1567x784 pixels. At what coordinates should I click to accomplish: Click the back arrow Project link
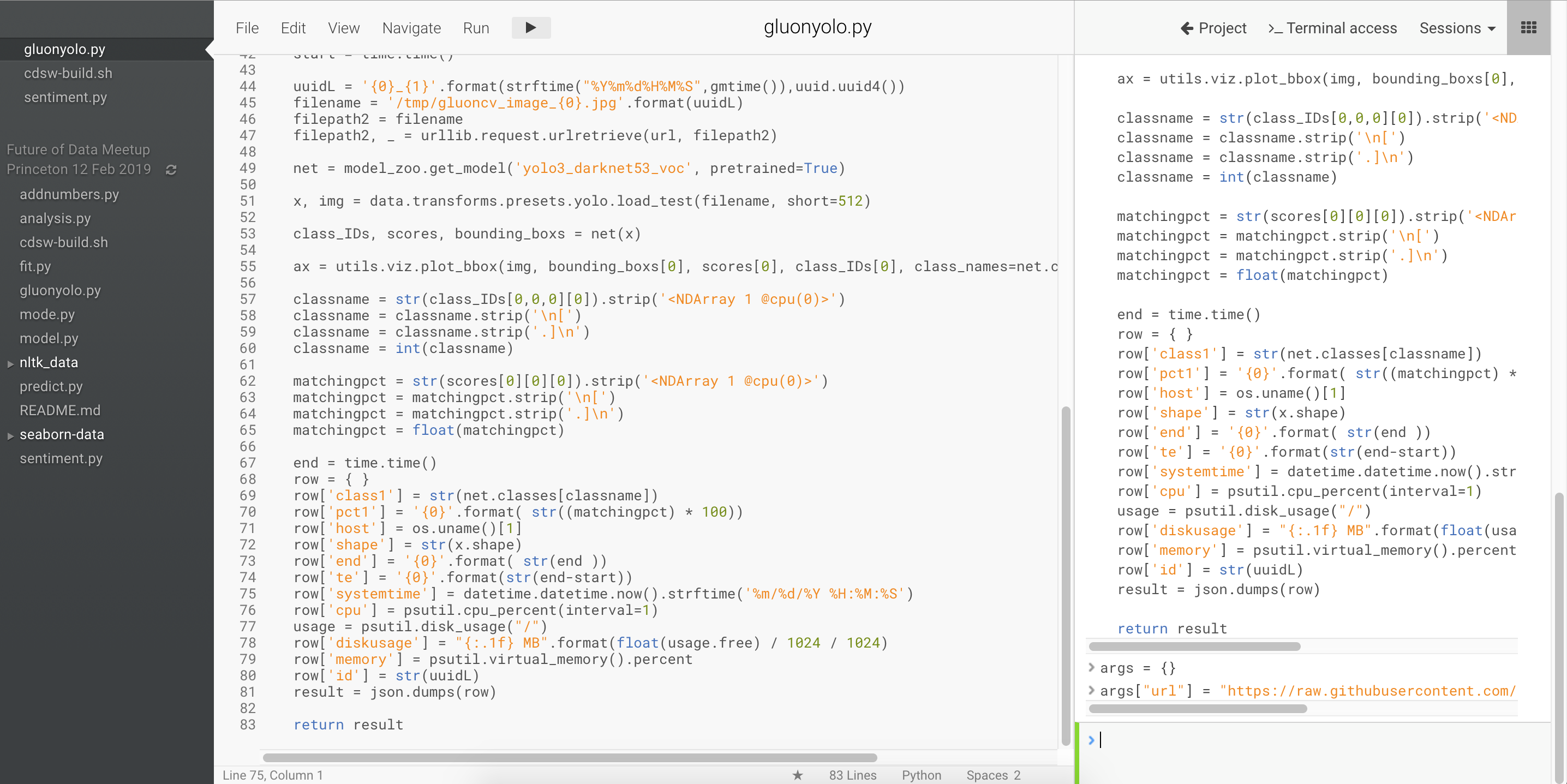[x=1213, y=28]
